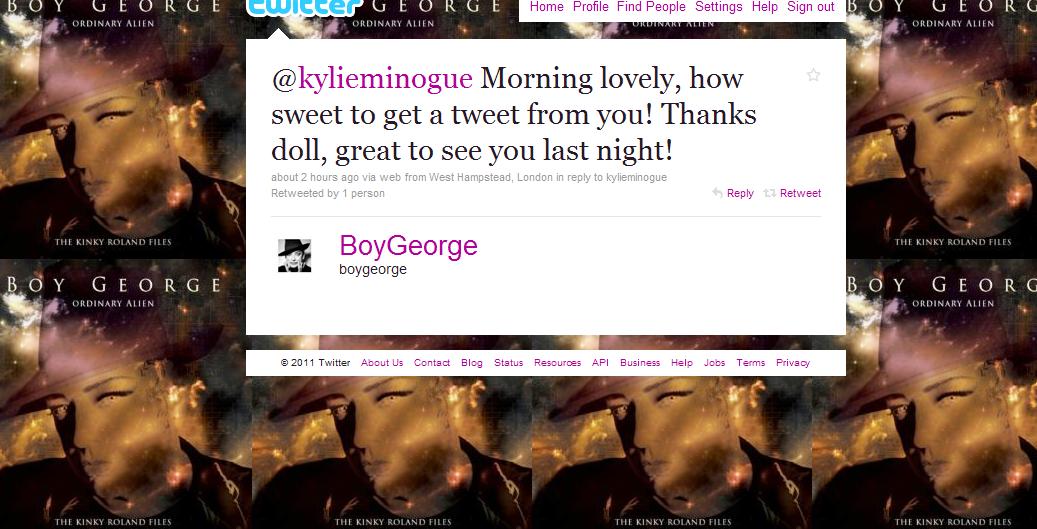The height and width of the screenshot is (529, 1037).
Task: Open Settings in the top navigation
Action: click(719, 7)
